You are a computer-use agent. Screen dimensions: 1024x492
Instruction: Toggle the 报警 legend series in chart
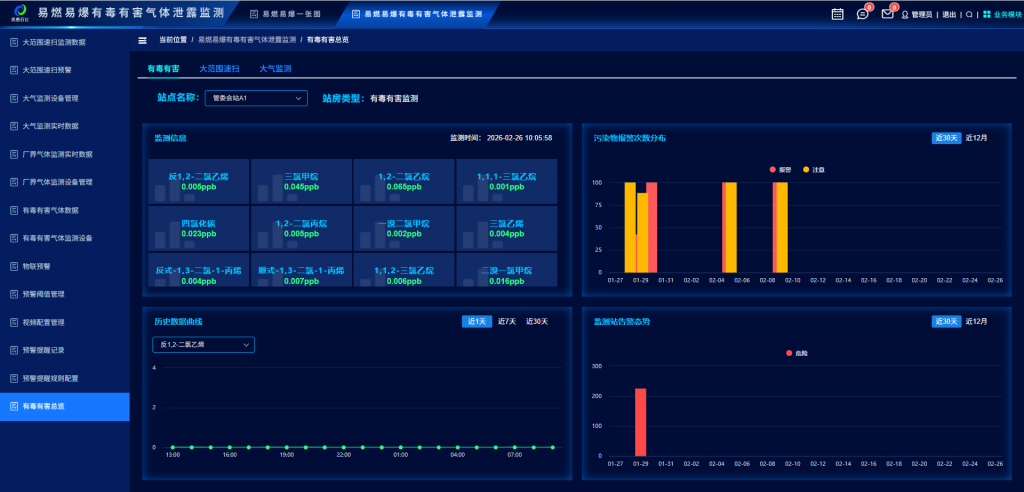click(780, 169)
